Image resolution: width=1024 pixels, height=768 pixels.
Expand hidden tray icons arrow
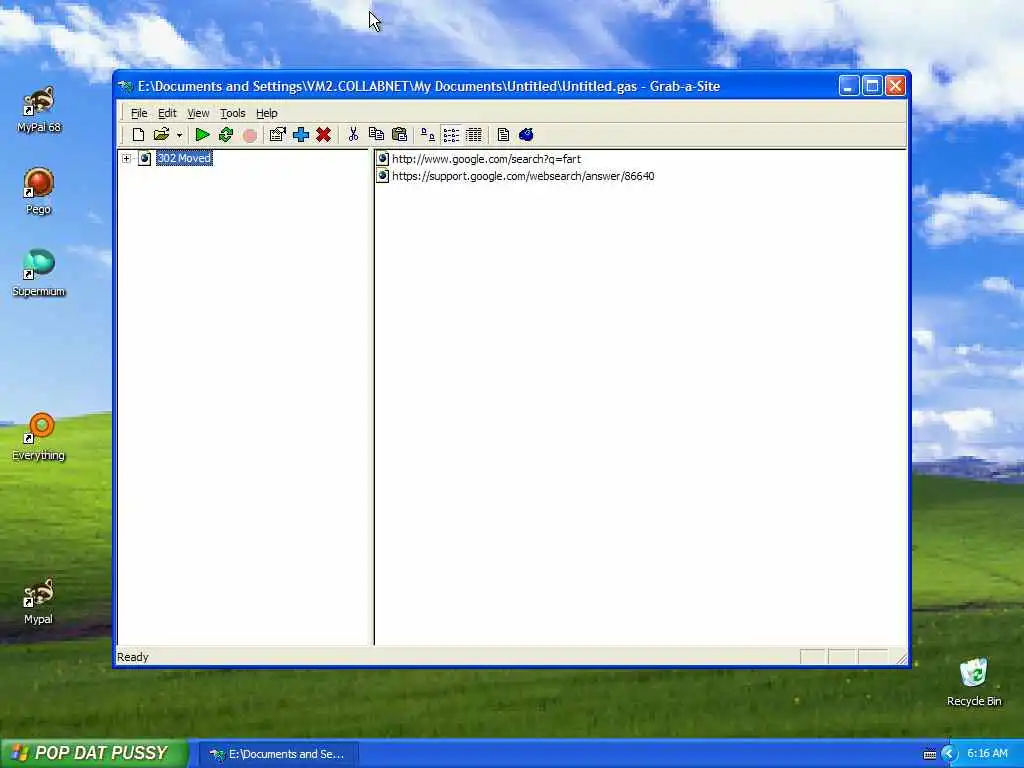pyautogui.click(x=949, y=754)
